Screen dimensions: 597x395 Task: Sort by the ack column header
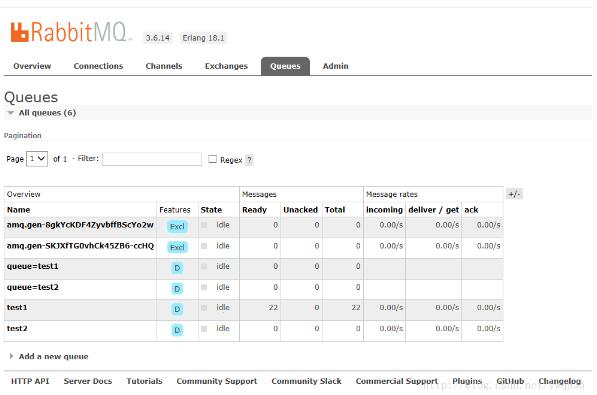(x=471, y=210)
